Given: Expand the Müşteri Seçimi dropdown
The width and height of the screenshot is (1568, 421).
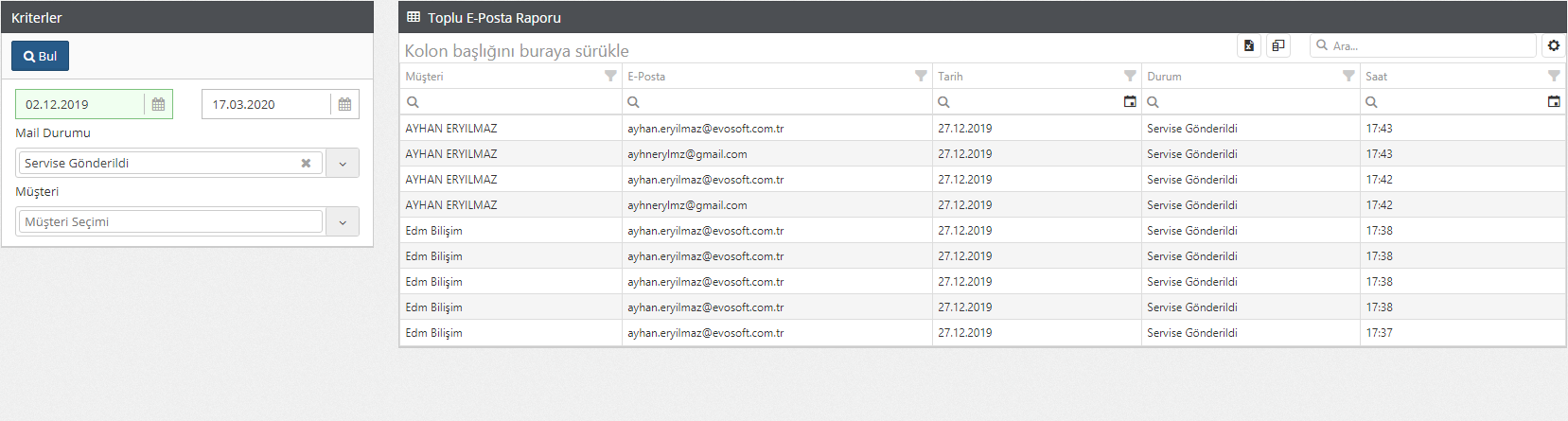Looking at the screenshot, I should 343,221.
